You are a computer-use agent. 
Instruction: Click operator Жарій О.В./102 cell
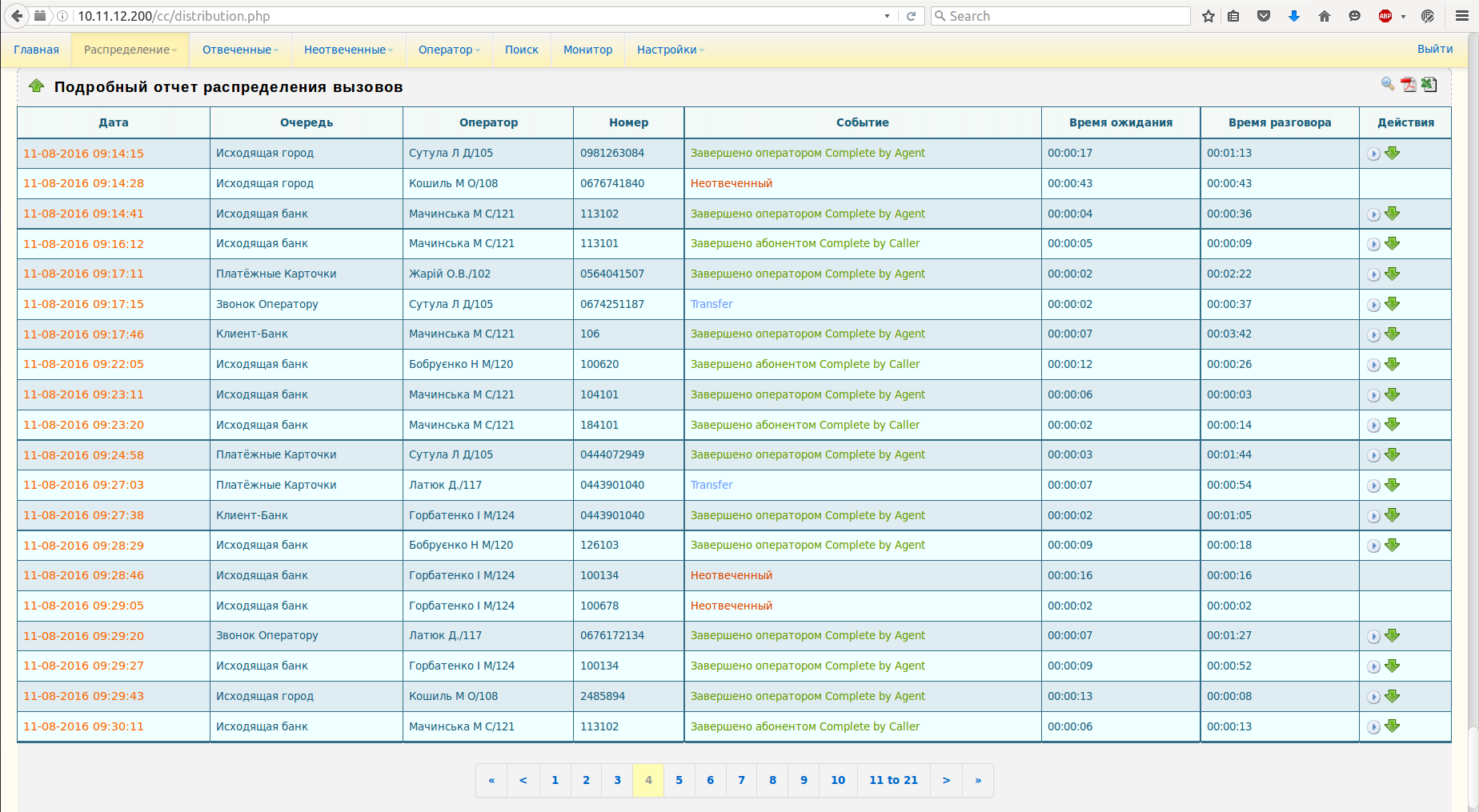[x=488, y=274]
